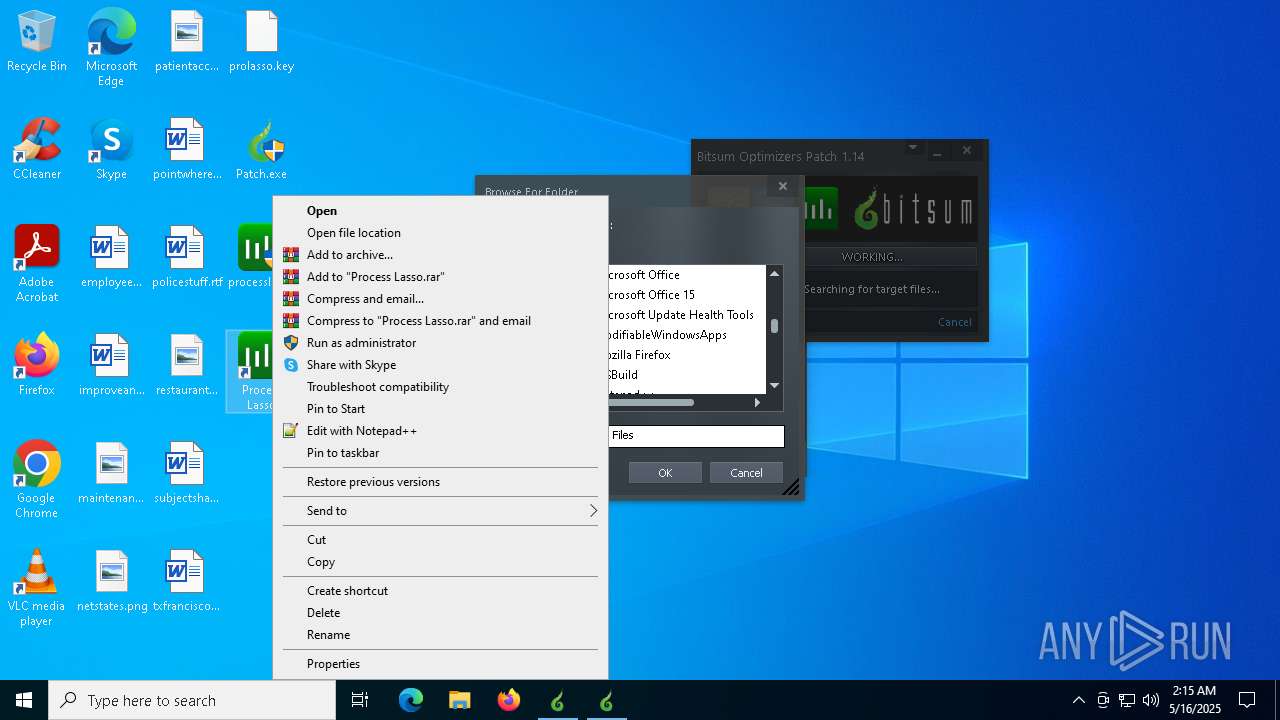Select Add to "Process Lasso.rar" entry
This screenshot has width=1280, height=720.
[440, 277]
